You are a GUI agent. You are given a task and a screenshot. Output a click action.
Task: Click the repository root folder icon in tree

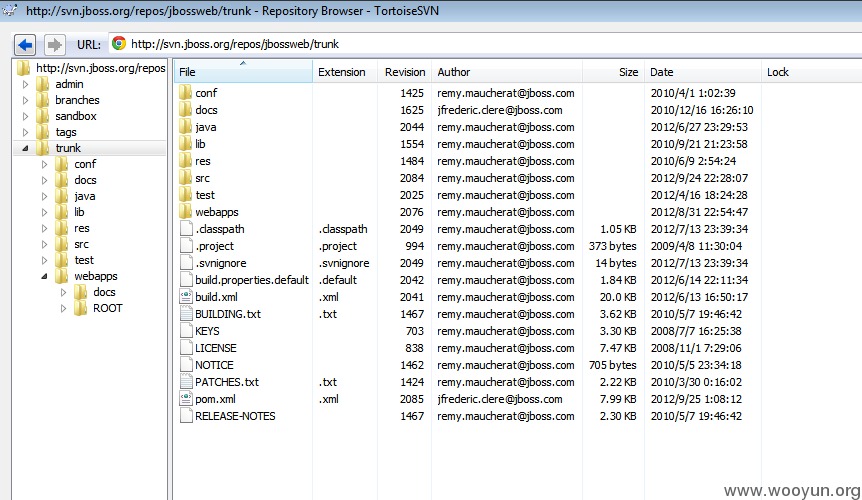tap(24, 68)
